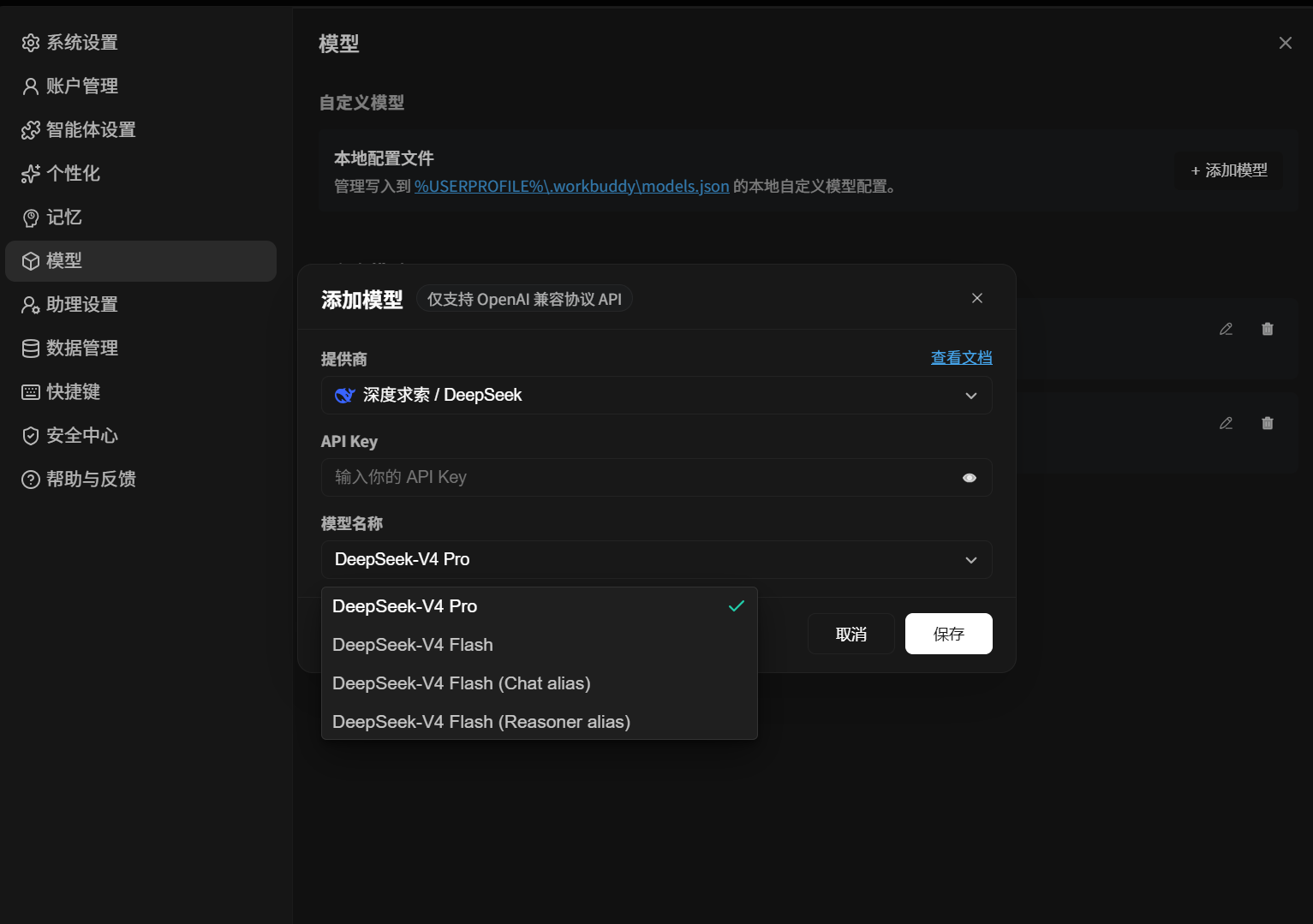Click the checkmark next to DeepSeek-V4 Pro
1313x924 pixels.
[737, 606]
